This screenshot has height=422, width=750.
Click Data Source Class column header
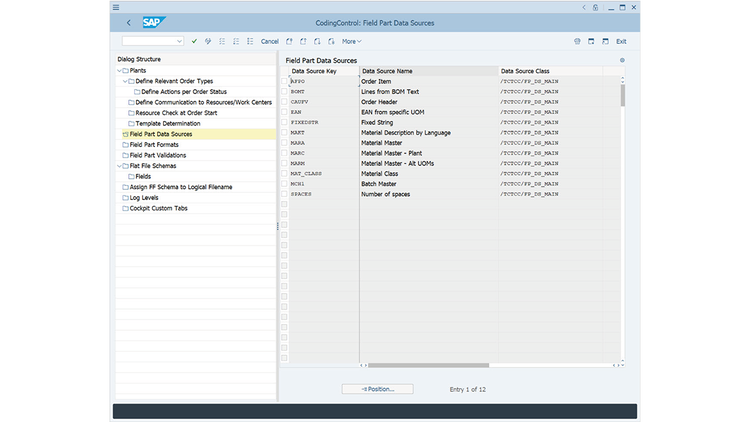(x=551, y=71)
